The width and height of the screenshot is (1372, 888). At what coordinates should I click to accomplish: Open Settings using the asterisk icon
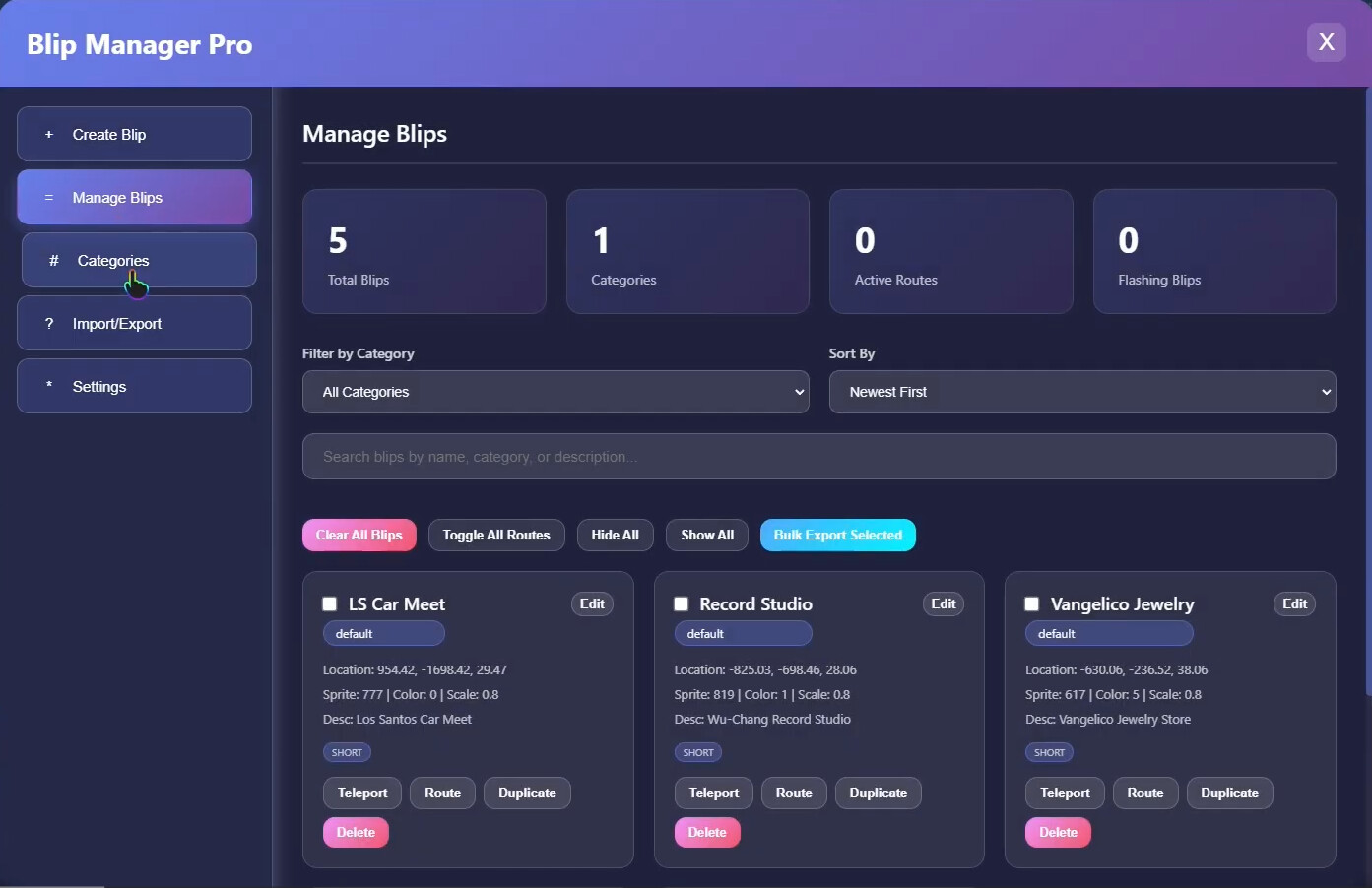point(48,386)
